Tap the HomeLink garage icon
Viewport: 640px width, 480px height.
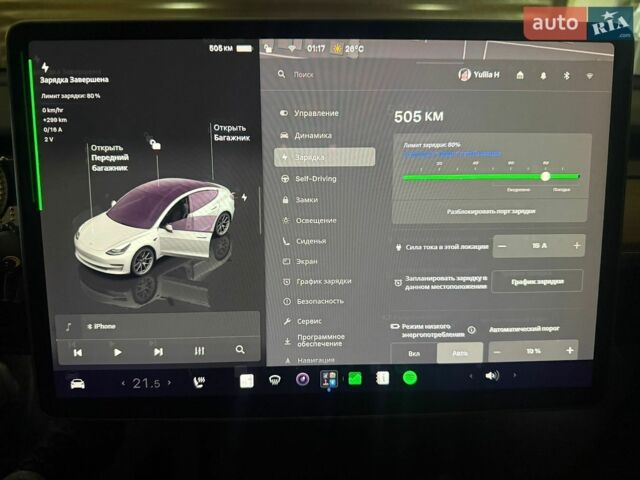pos(520,75)
